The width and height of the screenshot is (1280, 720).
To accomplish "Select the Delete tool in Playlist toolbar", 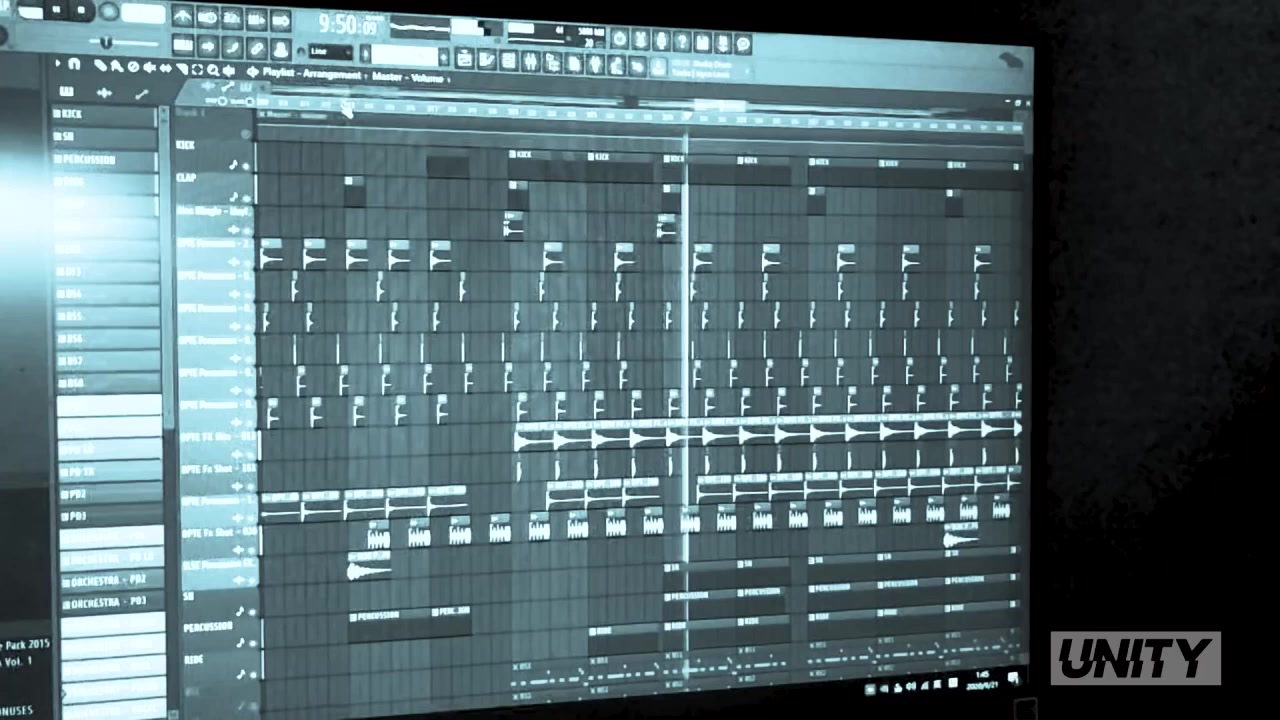I will (x=133, y=67).
